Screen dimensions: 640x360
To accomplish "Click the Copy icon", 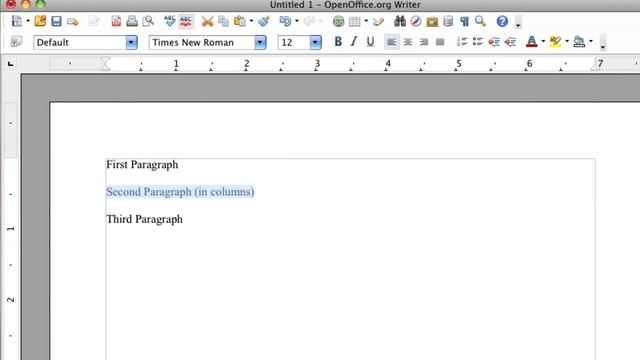I will tap(223, 21).
